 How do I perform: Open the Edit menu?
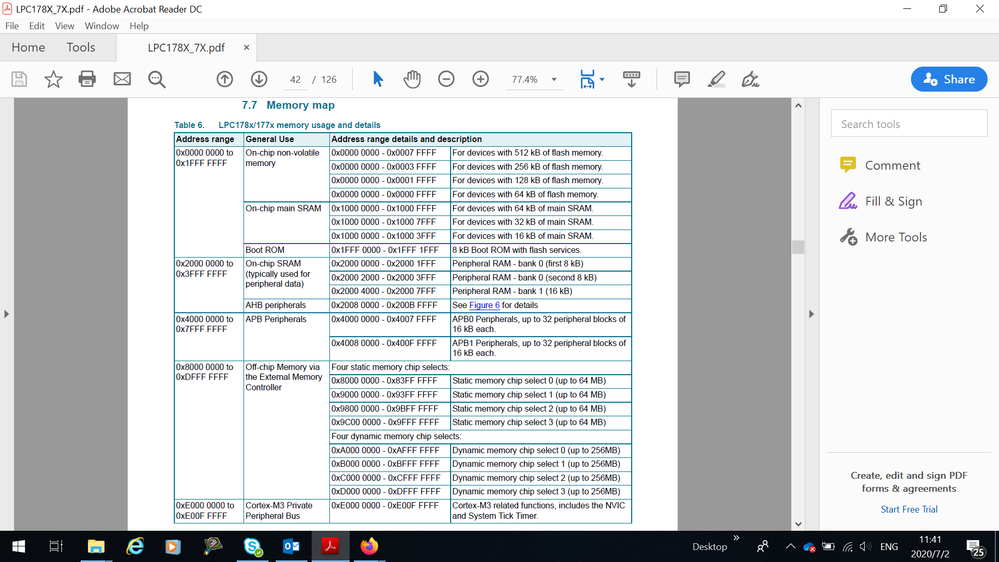(37, 26)
